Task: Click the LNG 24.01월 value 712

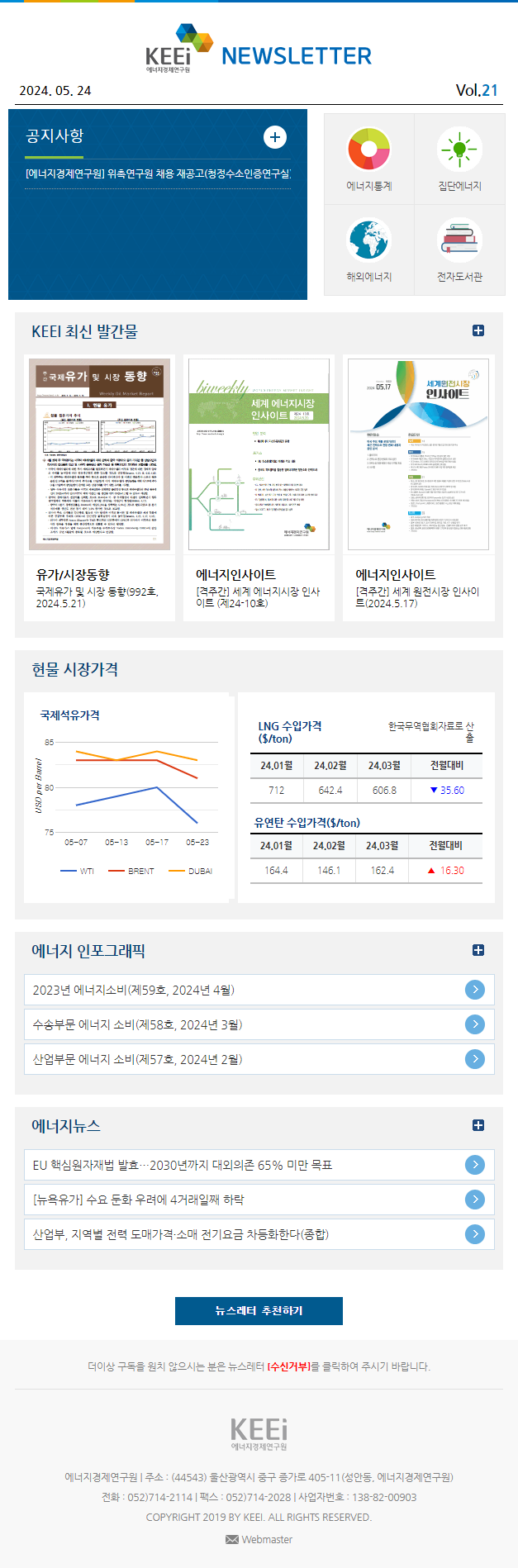Action: point(277,791)
